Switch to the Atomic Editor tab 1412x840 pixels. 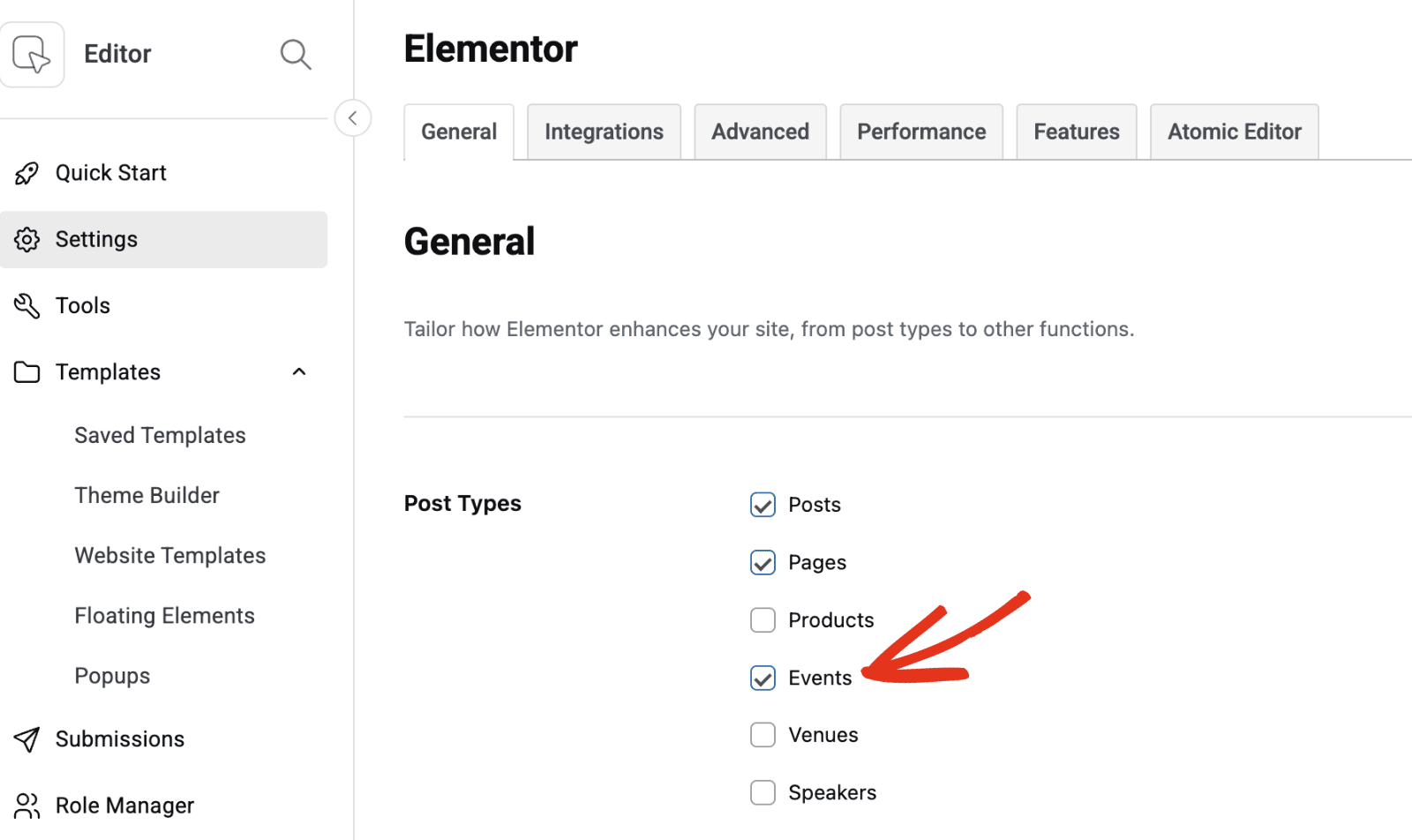(1235, 132)
